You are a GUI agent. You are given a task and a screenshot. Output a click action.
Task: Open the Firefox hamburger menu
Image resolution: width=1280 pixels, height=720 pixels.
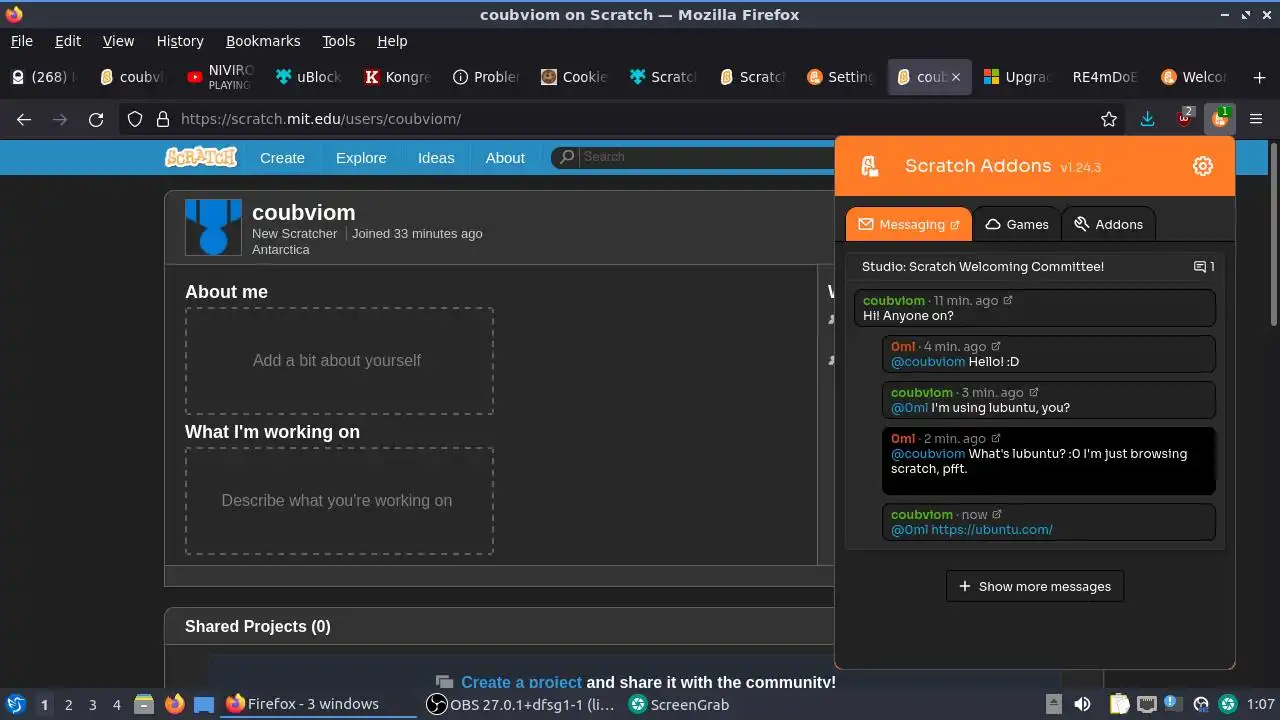pyautogui.click(x=1256, y=119)
